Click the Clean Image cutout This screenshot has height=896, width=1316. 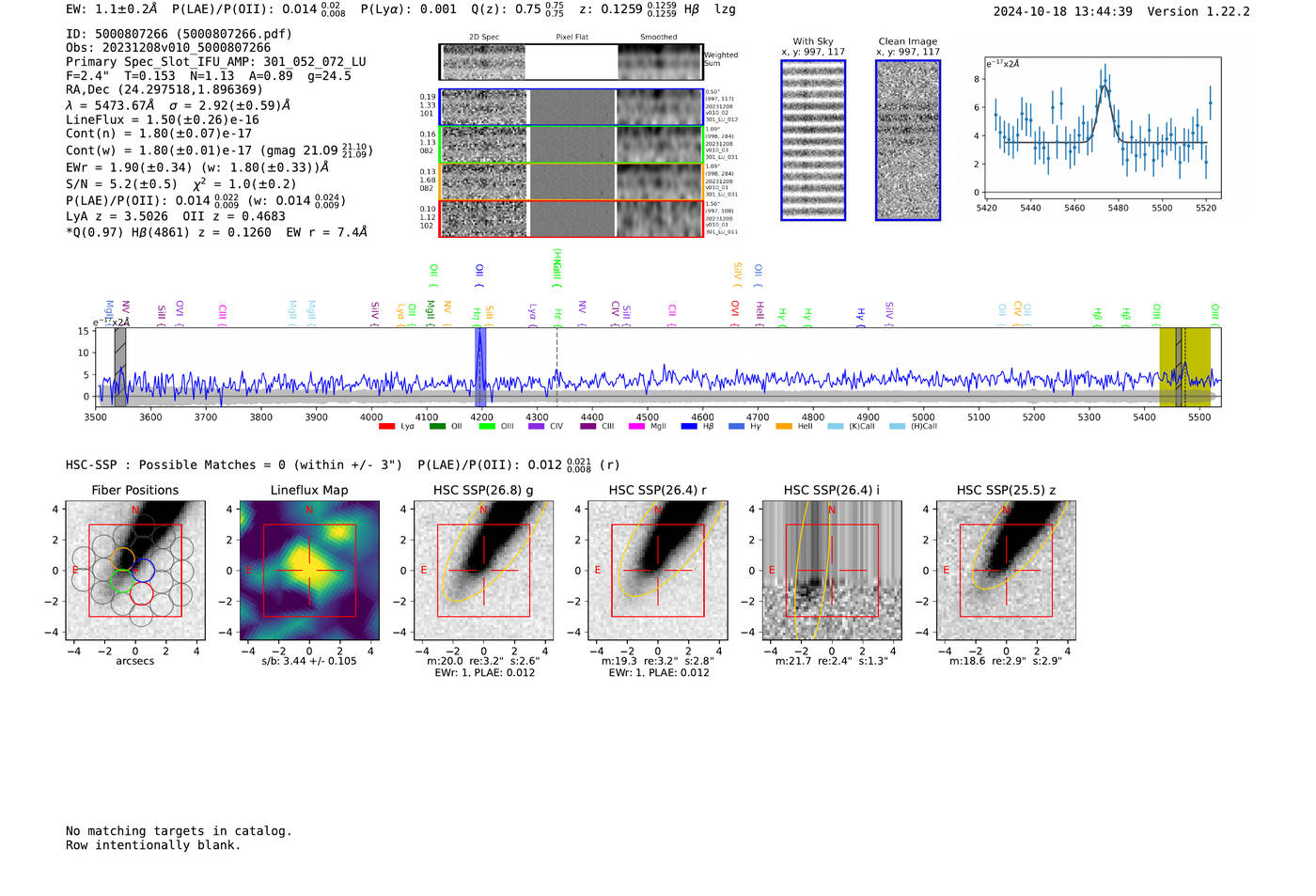coord(908,140)
